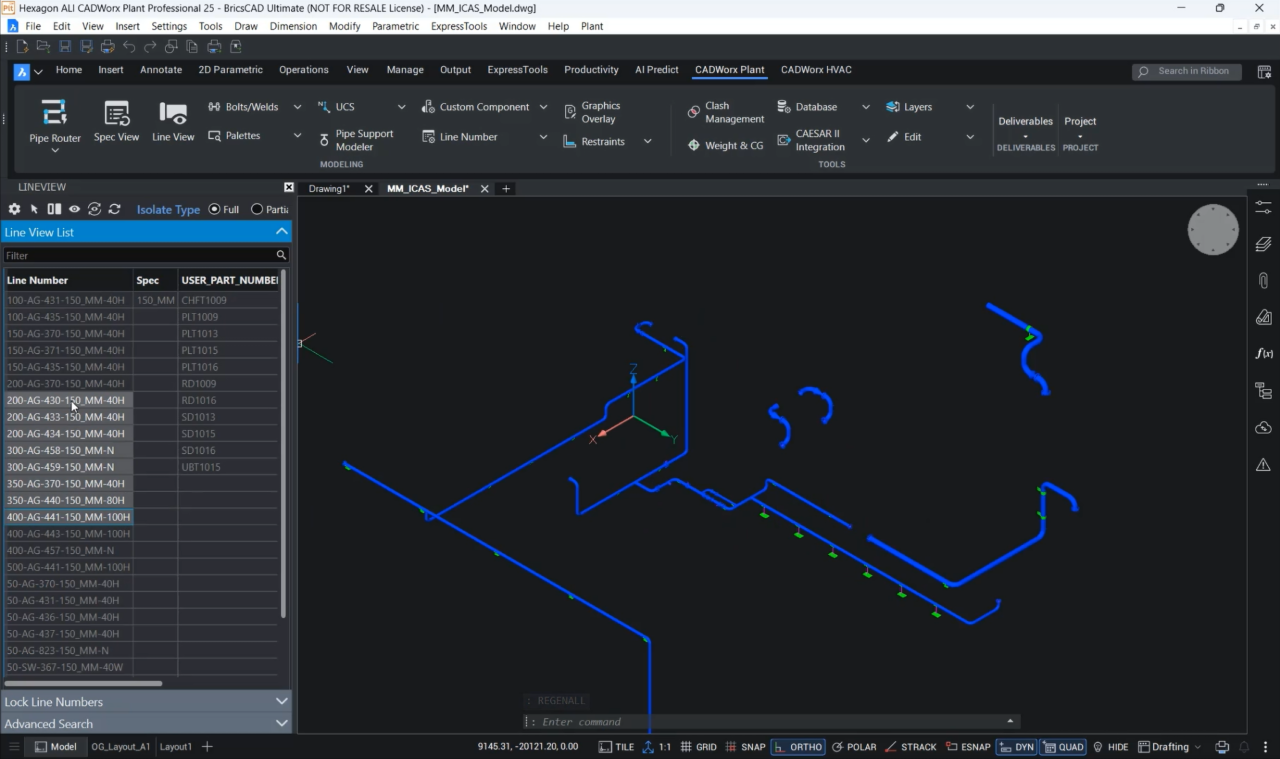Image resolution: width=1280 pixels, height=759 pixels.
Task: Select the Partial isolate type radio
Action: [x=257, y=209]
